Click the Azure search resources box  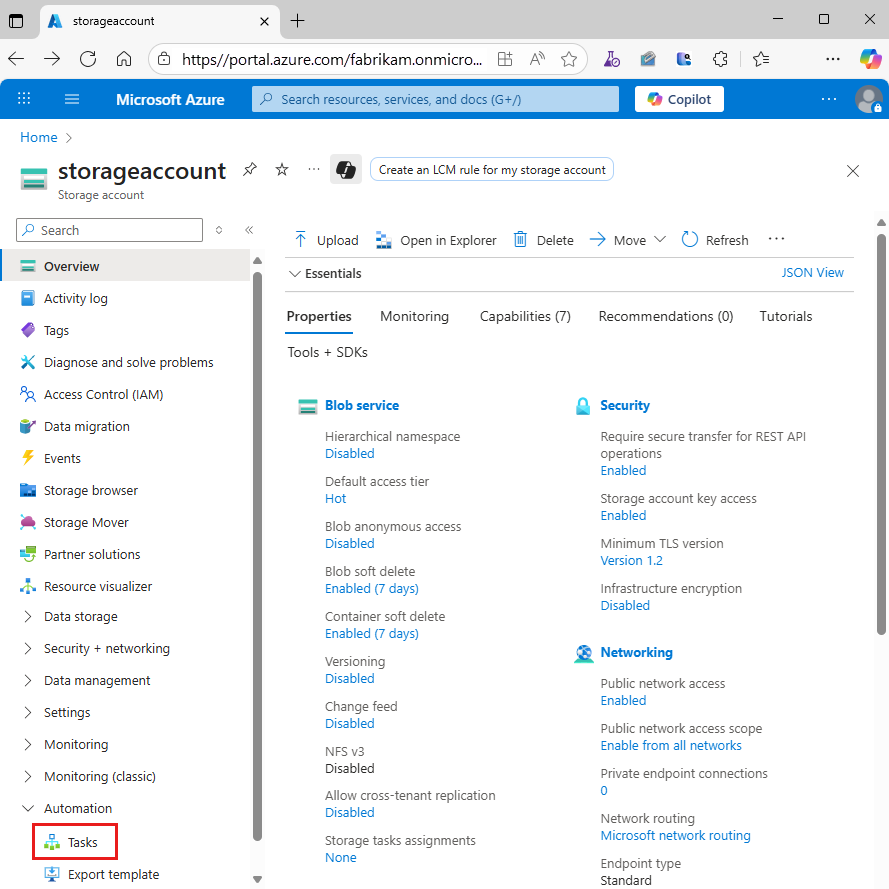435,99
